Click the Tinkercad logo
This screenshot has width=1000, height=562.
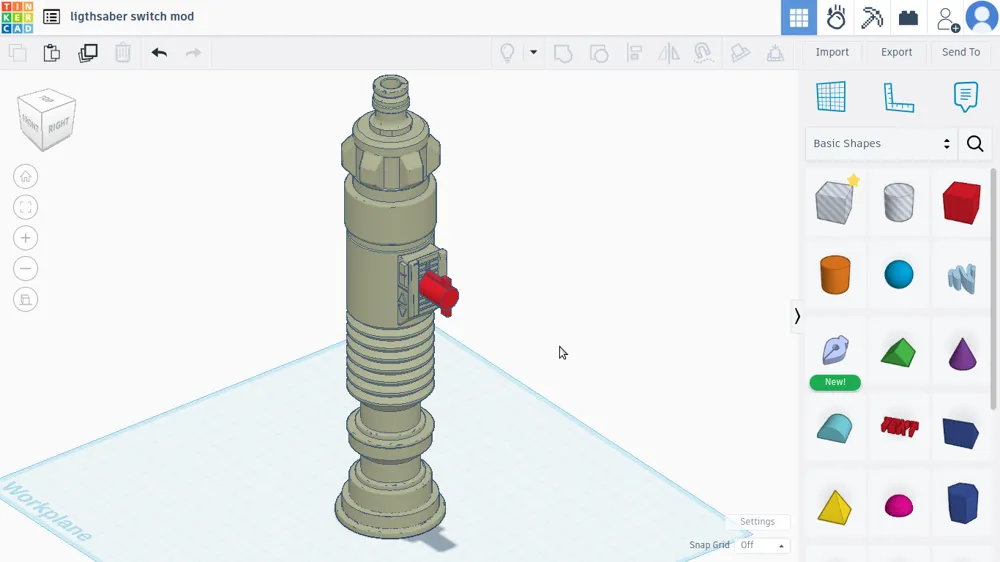pyautogui.click(x=17, y=17)
